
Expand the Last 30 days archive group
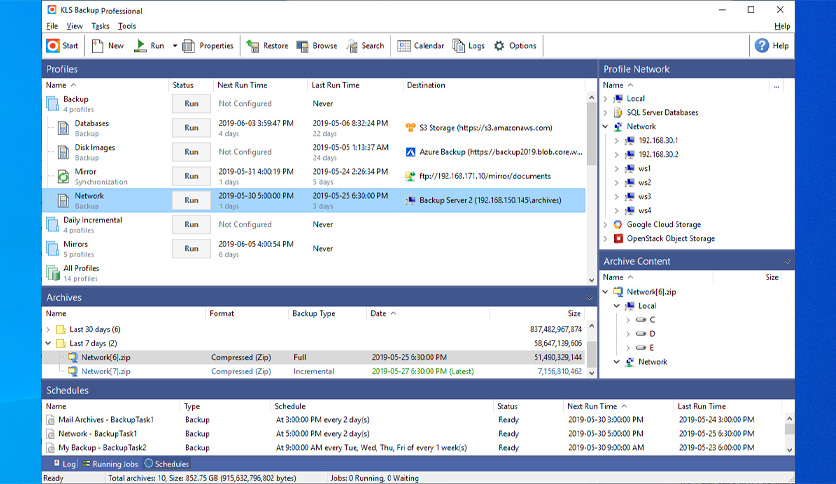pyautogui.click(x=48, y=329)
